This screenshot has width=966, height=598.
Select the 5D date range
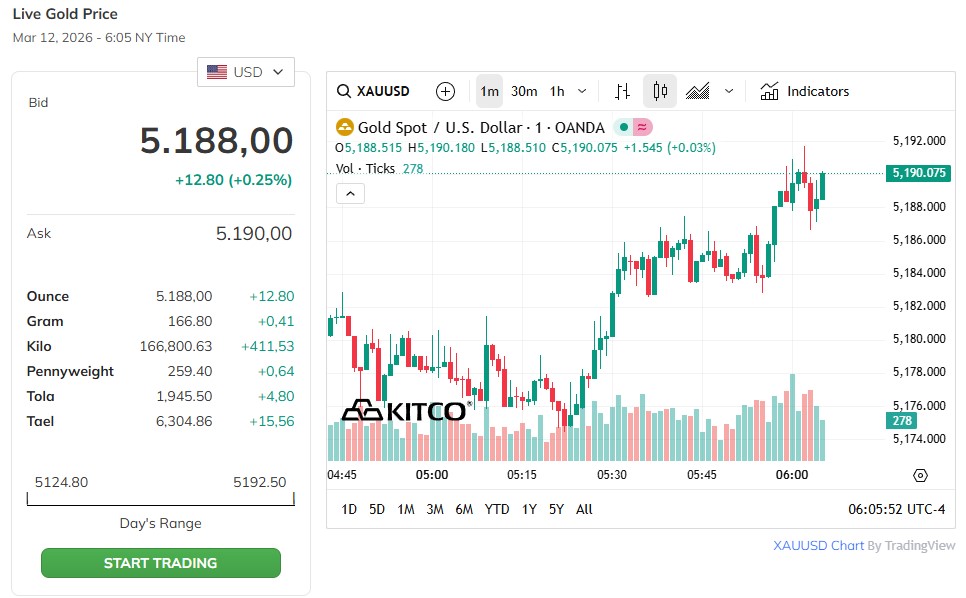tap(377, 509)
